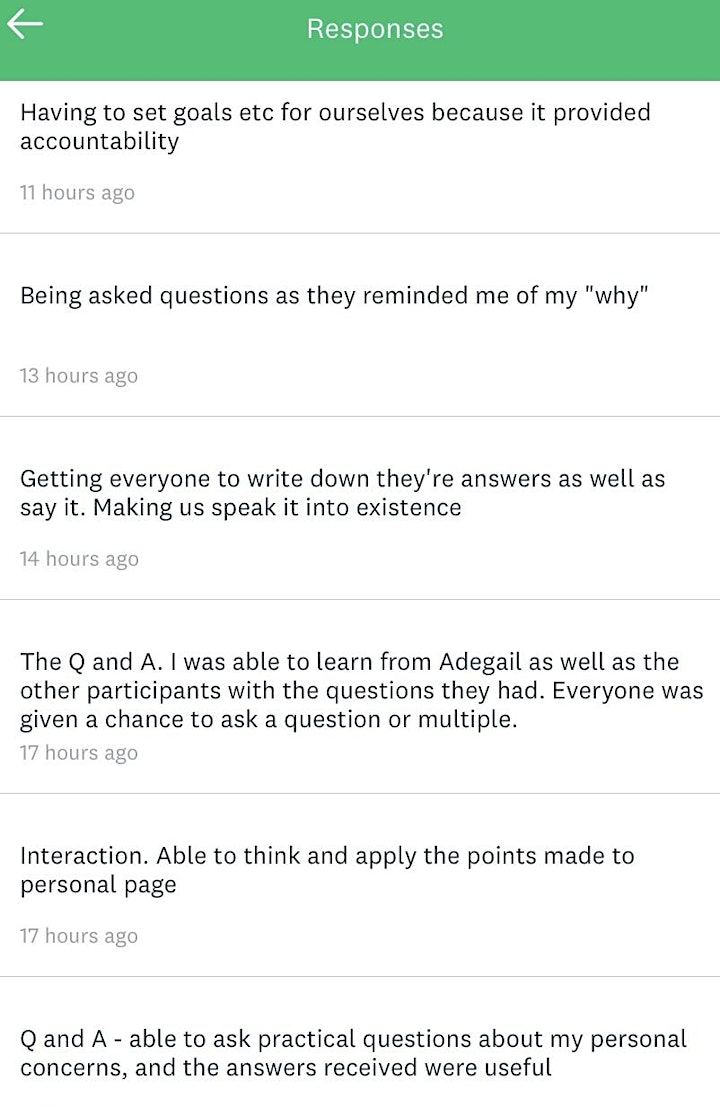Open the response mentioning Adegail's Q and A

pyautogui.click(x=360, y=697)
